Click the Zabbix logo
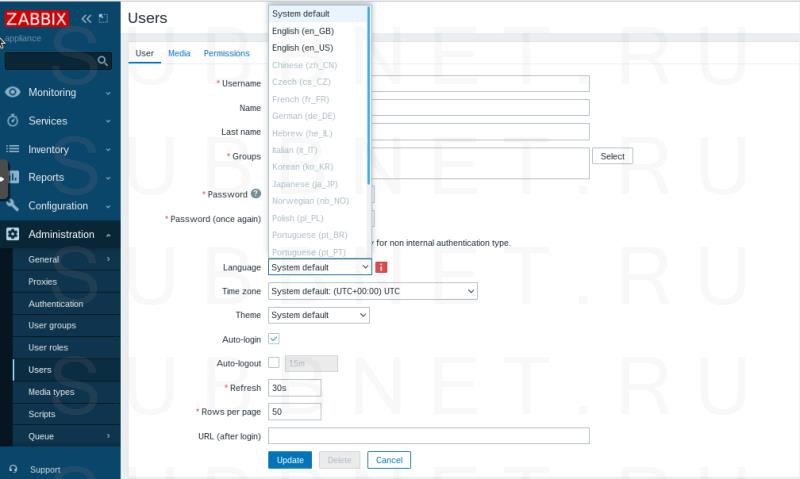This screenshot has width=800, height=479. (38, 19)
